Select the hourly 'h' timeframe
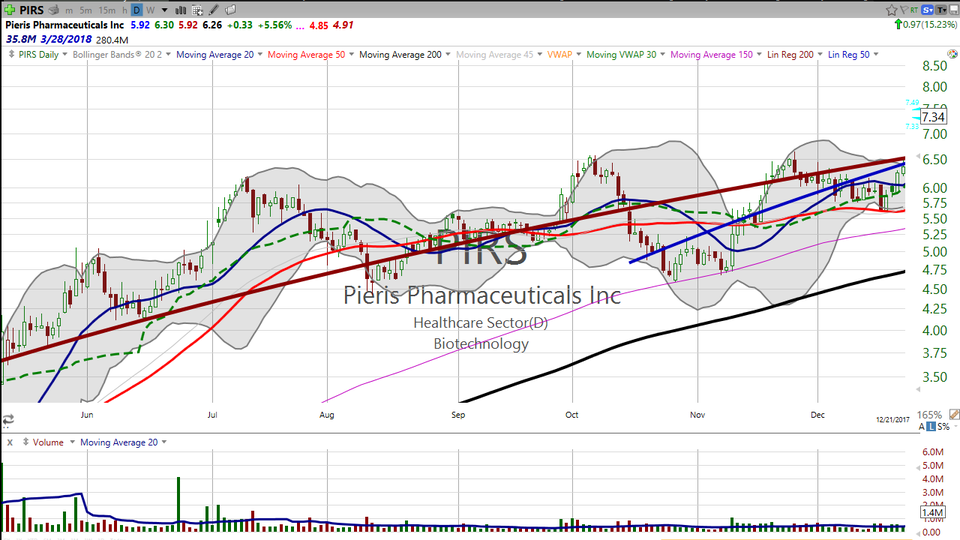960x540 pixels. [x=125, y=10]
